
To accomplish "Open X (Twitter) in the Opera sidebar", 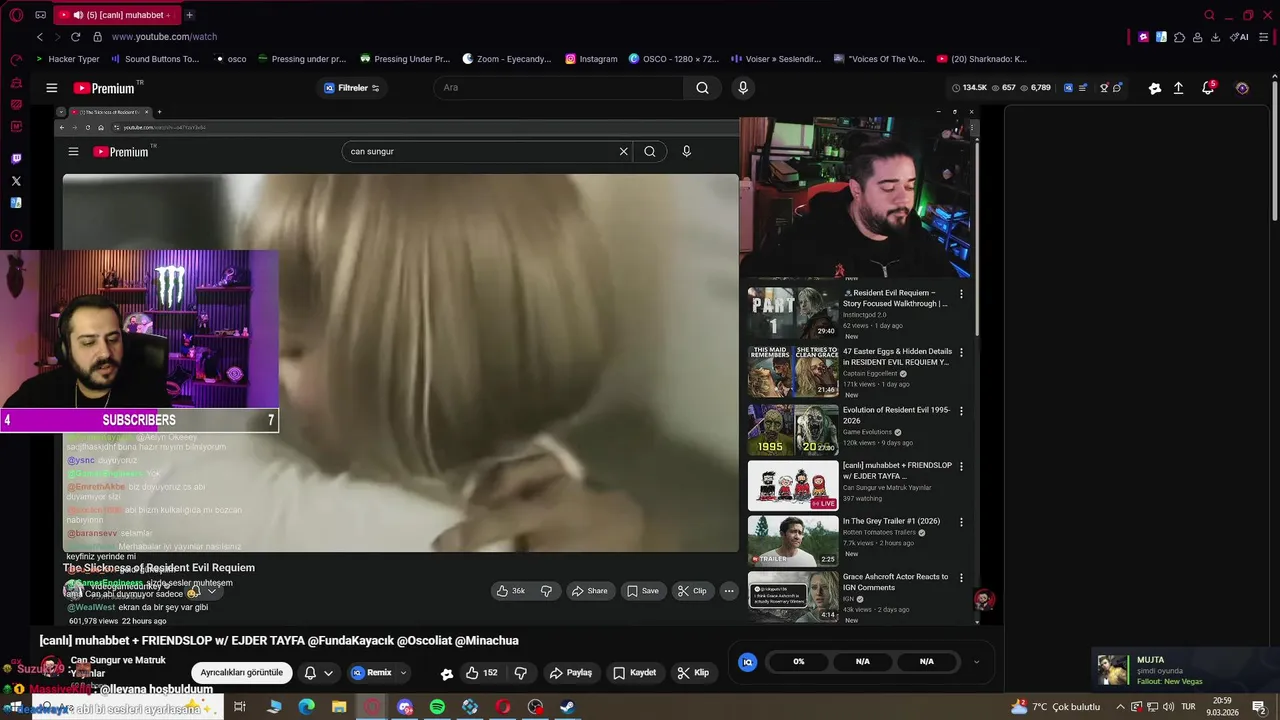I will [16, 181].
